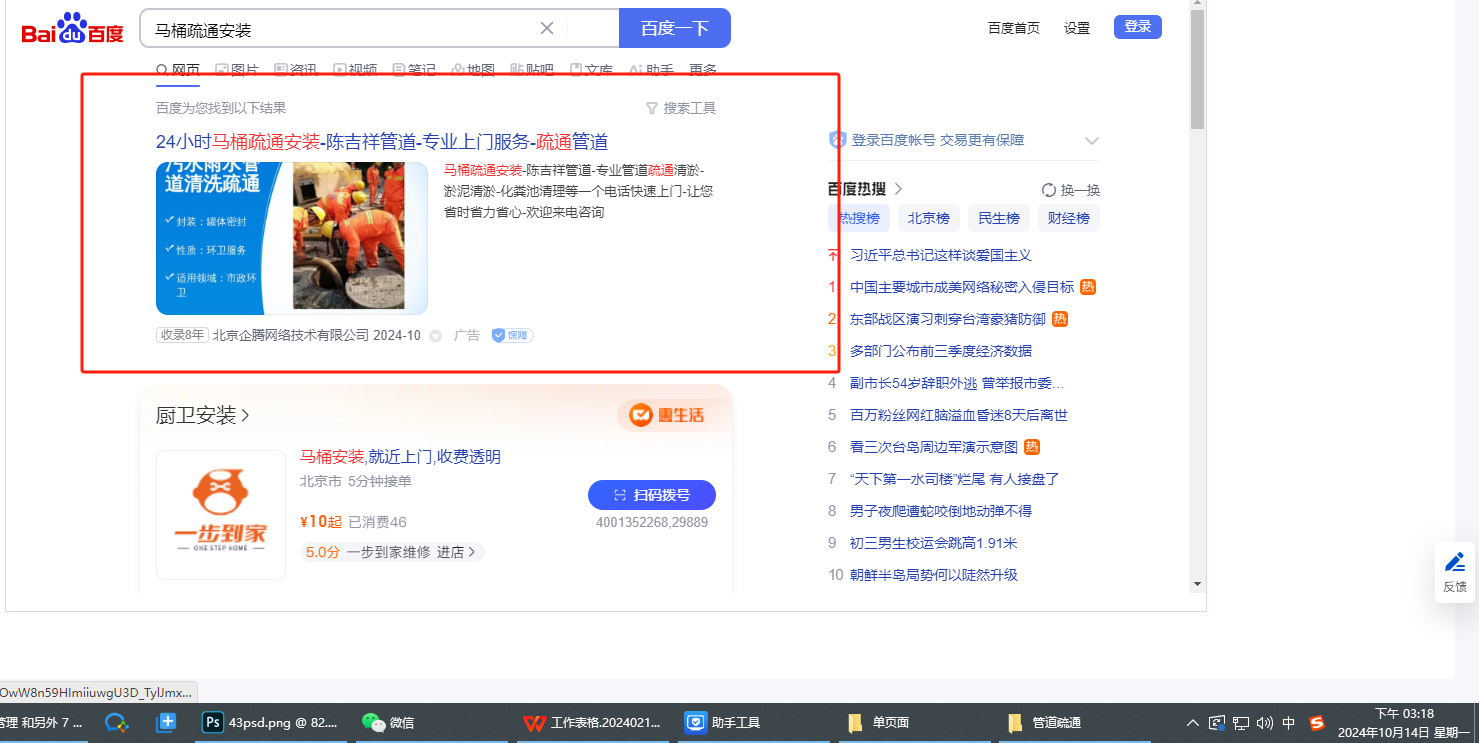Toggle the 中 input language indicator

click(x=1289, y=722)
